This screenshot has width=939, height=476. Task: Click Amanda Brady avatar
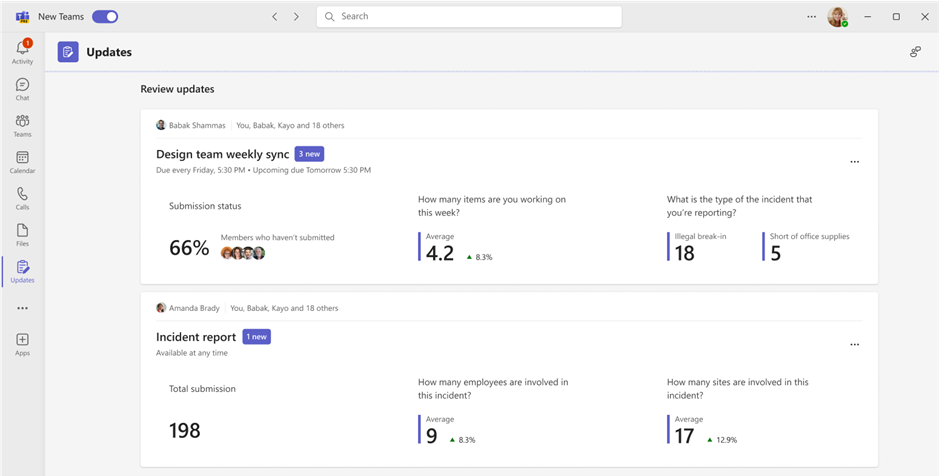click(x=160, y=308)
